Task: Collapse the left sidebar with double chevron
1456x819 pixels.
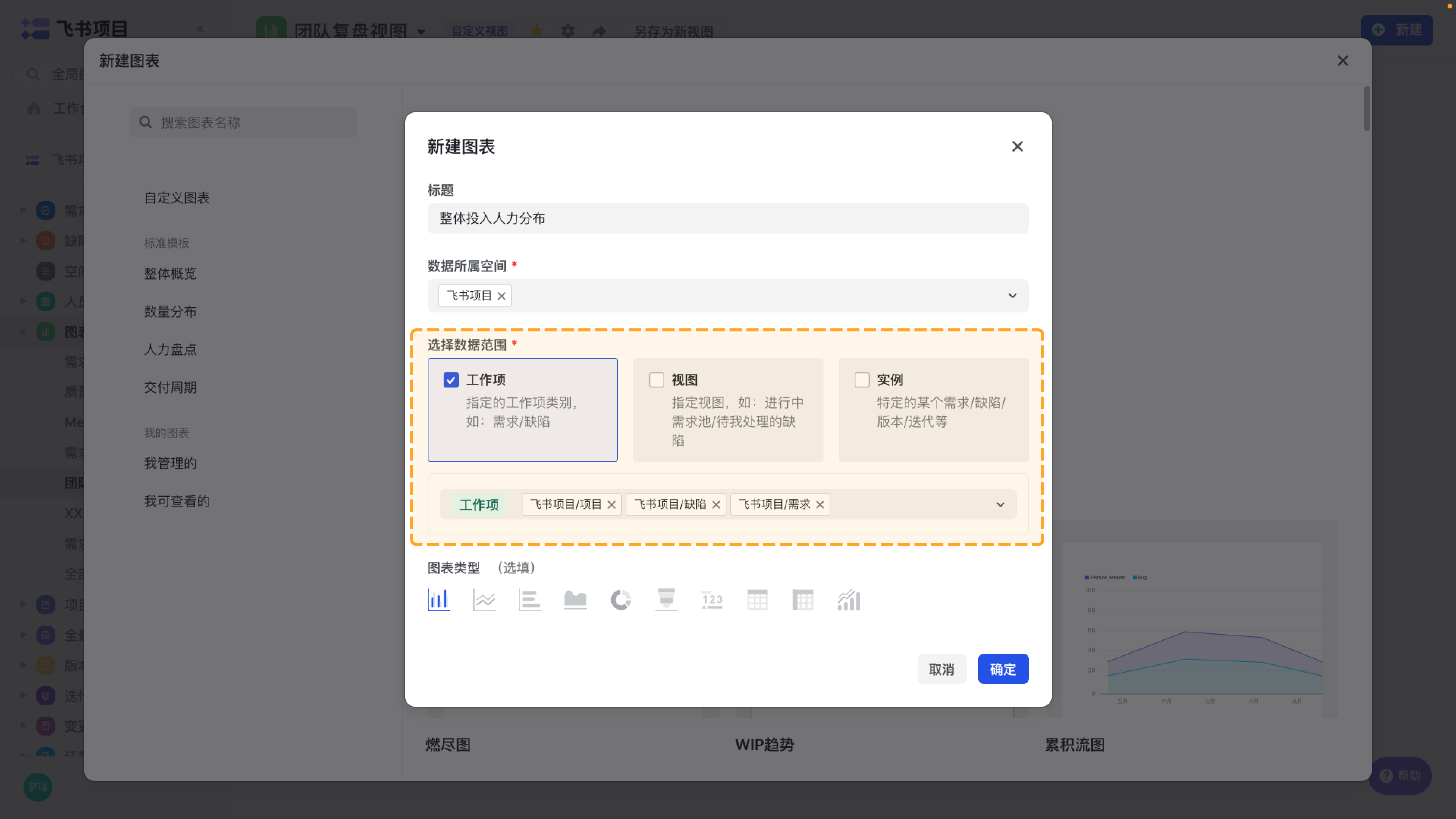Action: (x=200, y=29)
